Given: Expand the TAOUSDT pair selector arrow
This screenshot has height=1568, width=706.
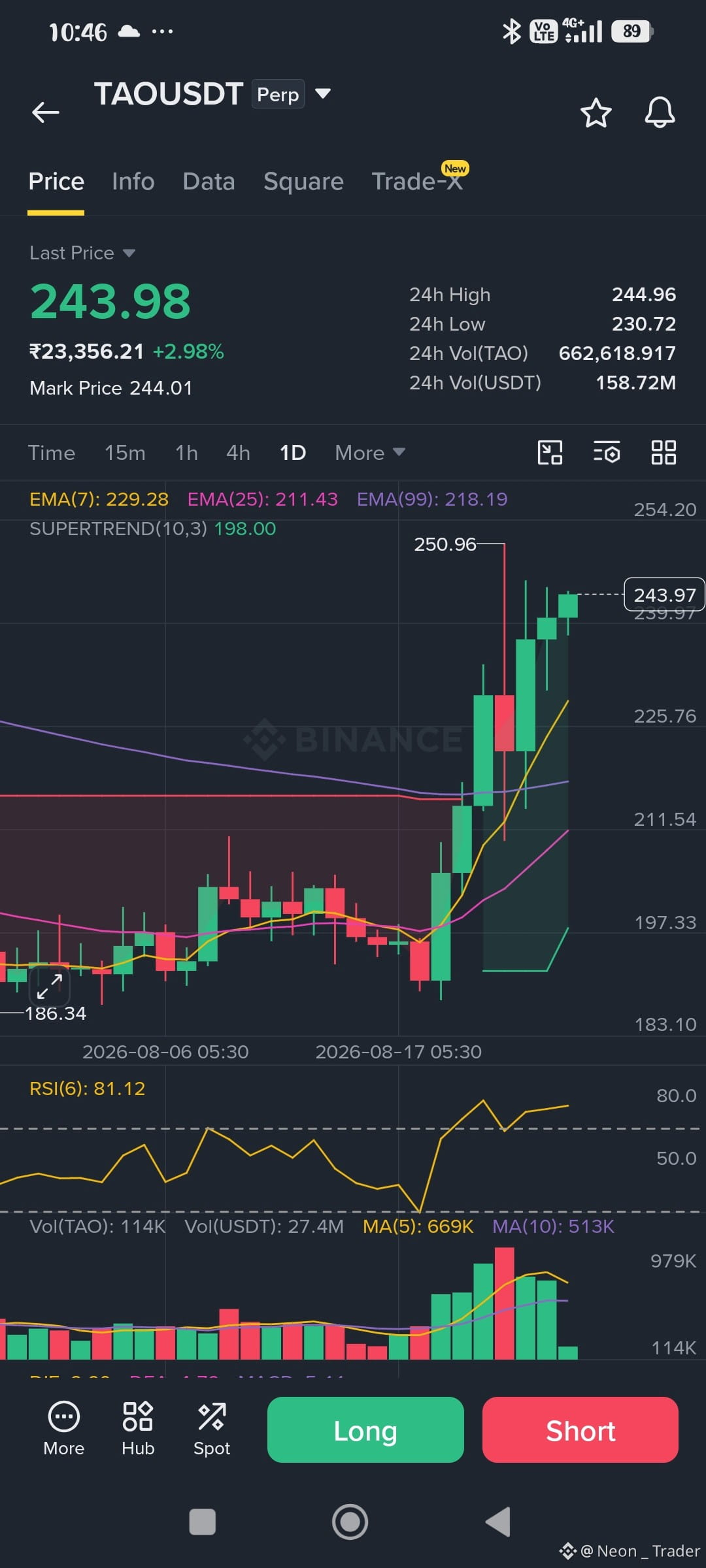Looking at the screenshot, I should tap(323, 93).
